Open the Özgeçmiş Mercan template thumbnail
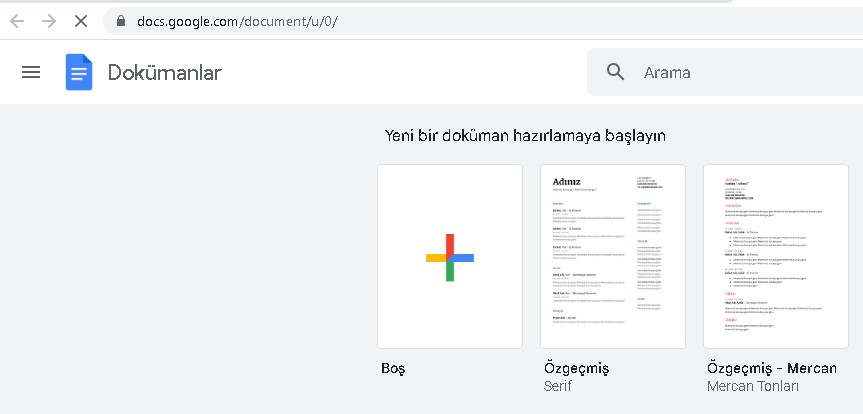Screen dimensions: 863x414 [775, 256]
